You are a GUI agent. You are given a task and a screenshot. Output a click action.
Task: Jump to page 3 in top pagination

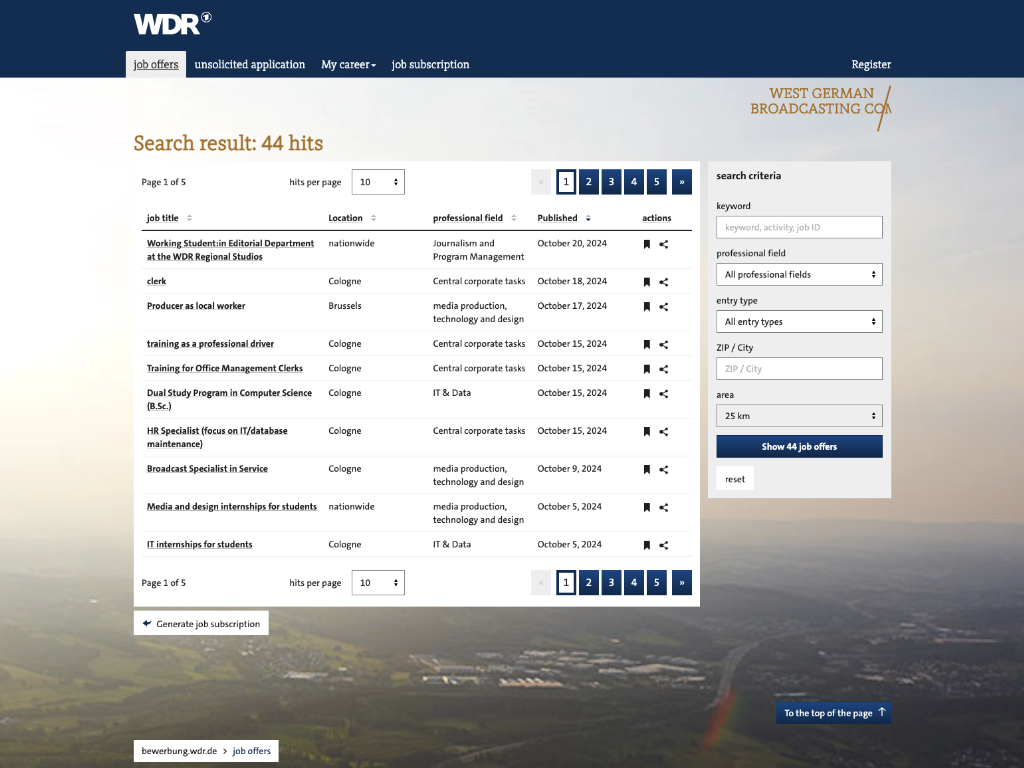(x=611, y=182)
